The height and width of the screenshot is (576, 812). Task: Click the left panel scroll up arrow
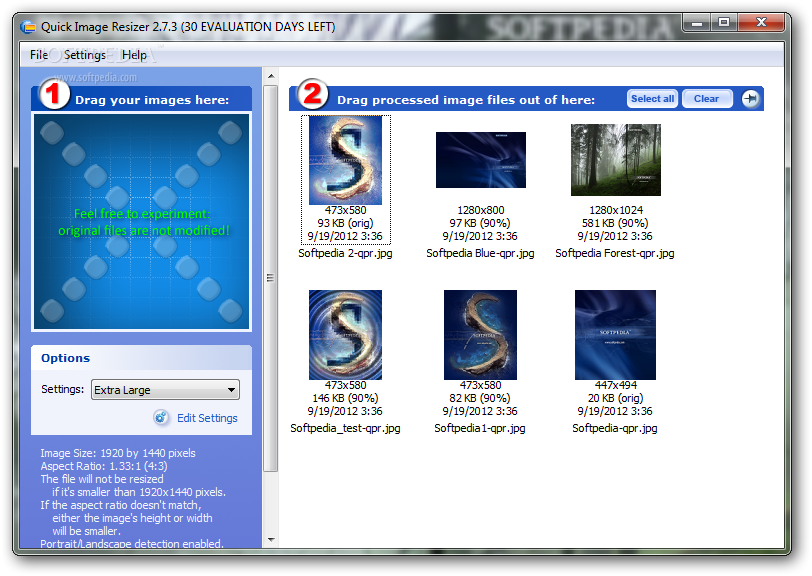pyautogui.click(x=271, y=76)
